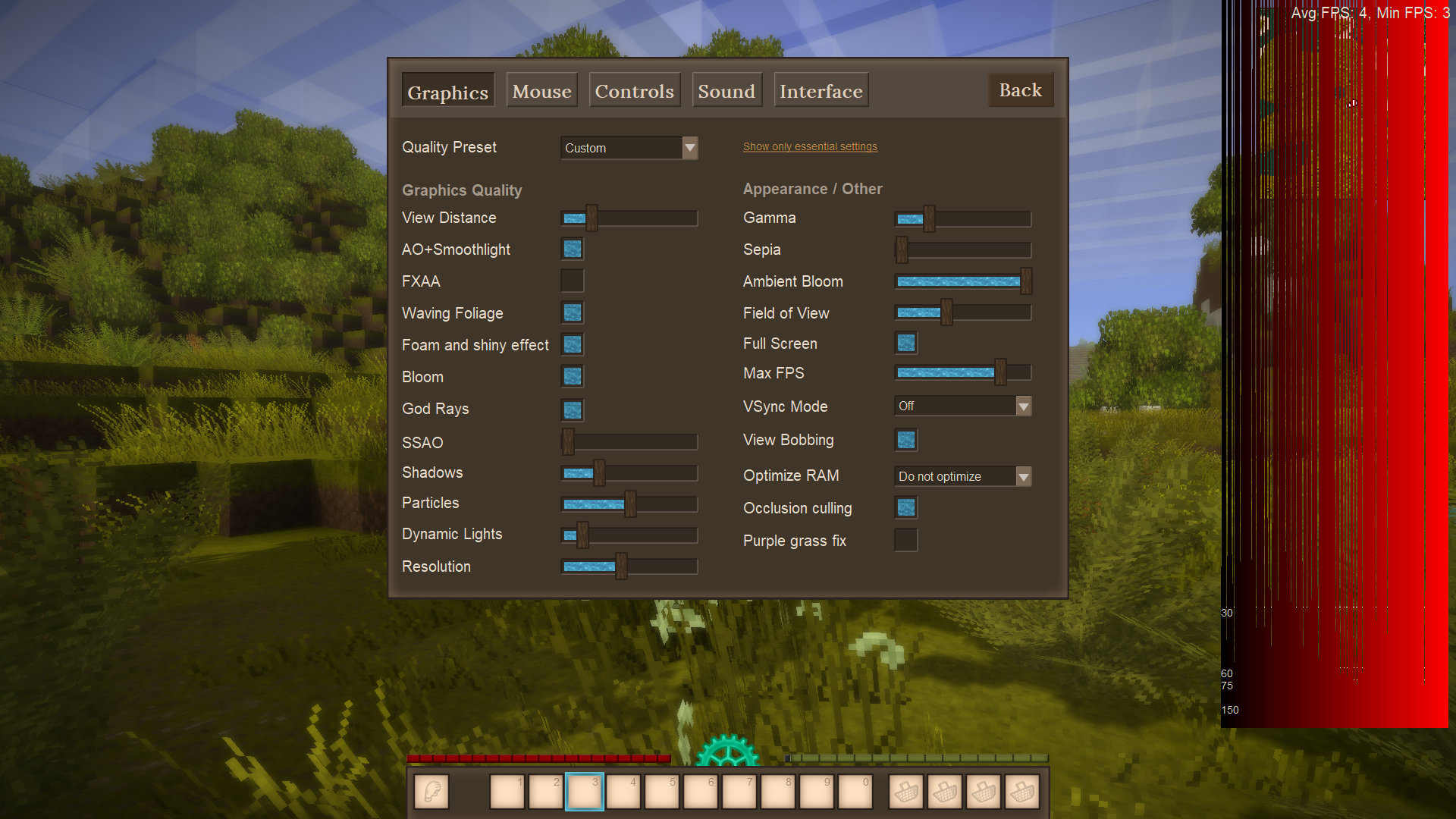Select highlighted hotbar slot 3
The width and height of the screenshot is (1456, 819).
pos(585,792)
